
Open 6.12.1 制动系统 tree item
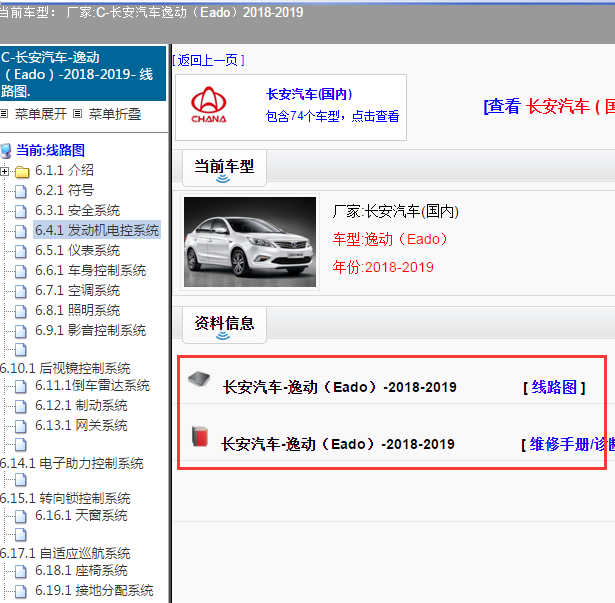tap(81, 405)
